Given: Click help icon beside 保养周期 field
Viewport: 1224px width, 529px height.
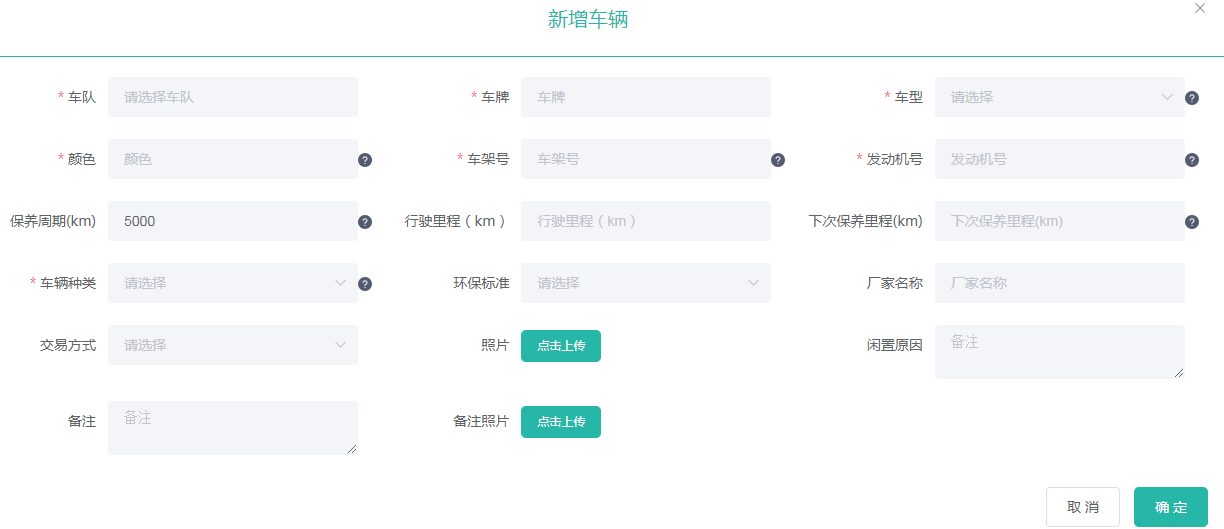Looking at the screenshot, I should (365, 222).
